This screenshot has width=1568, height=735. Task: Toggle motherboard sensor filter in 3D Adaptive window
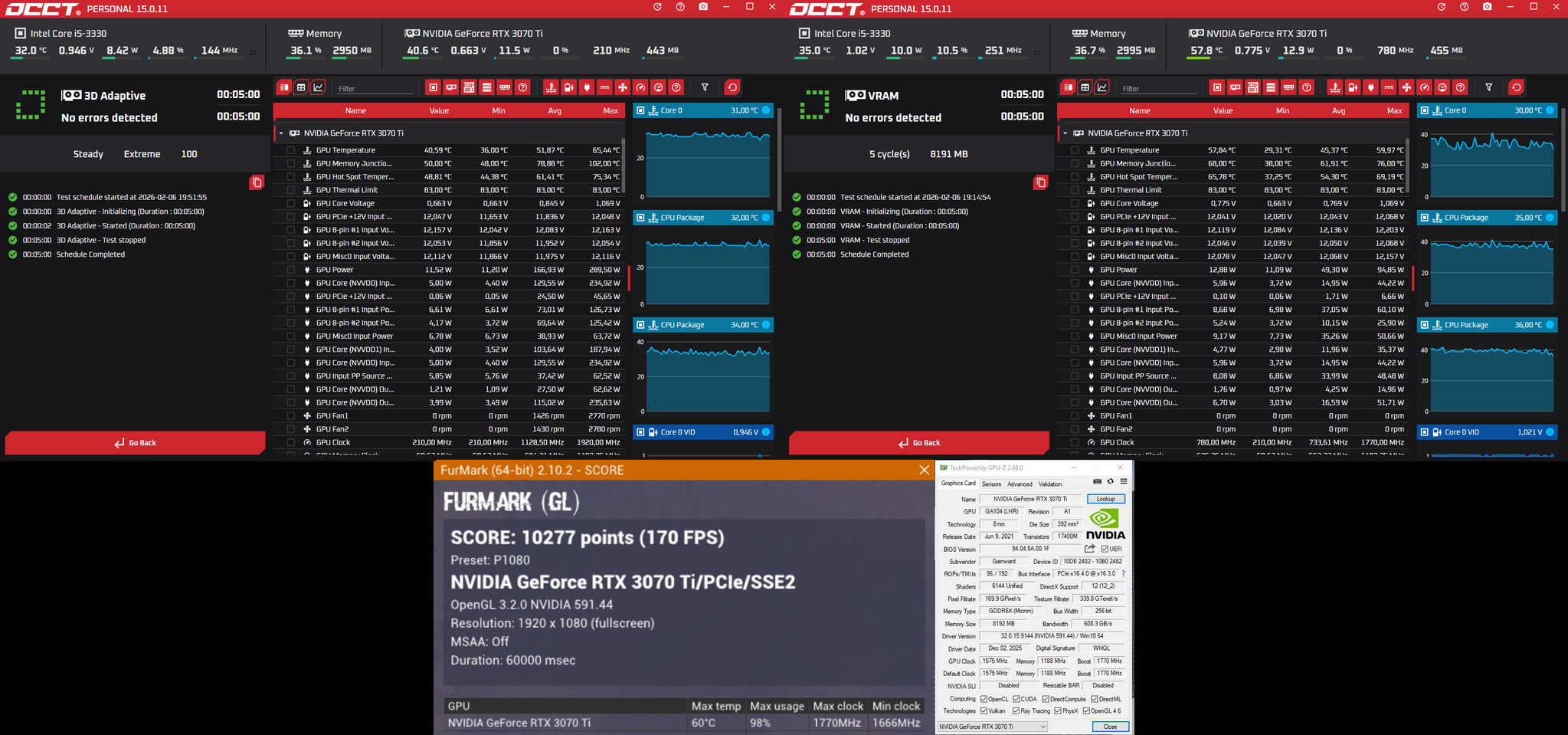pyautogui.click(x=469, y=87)
